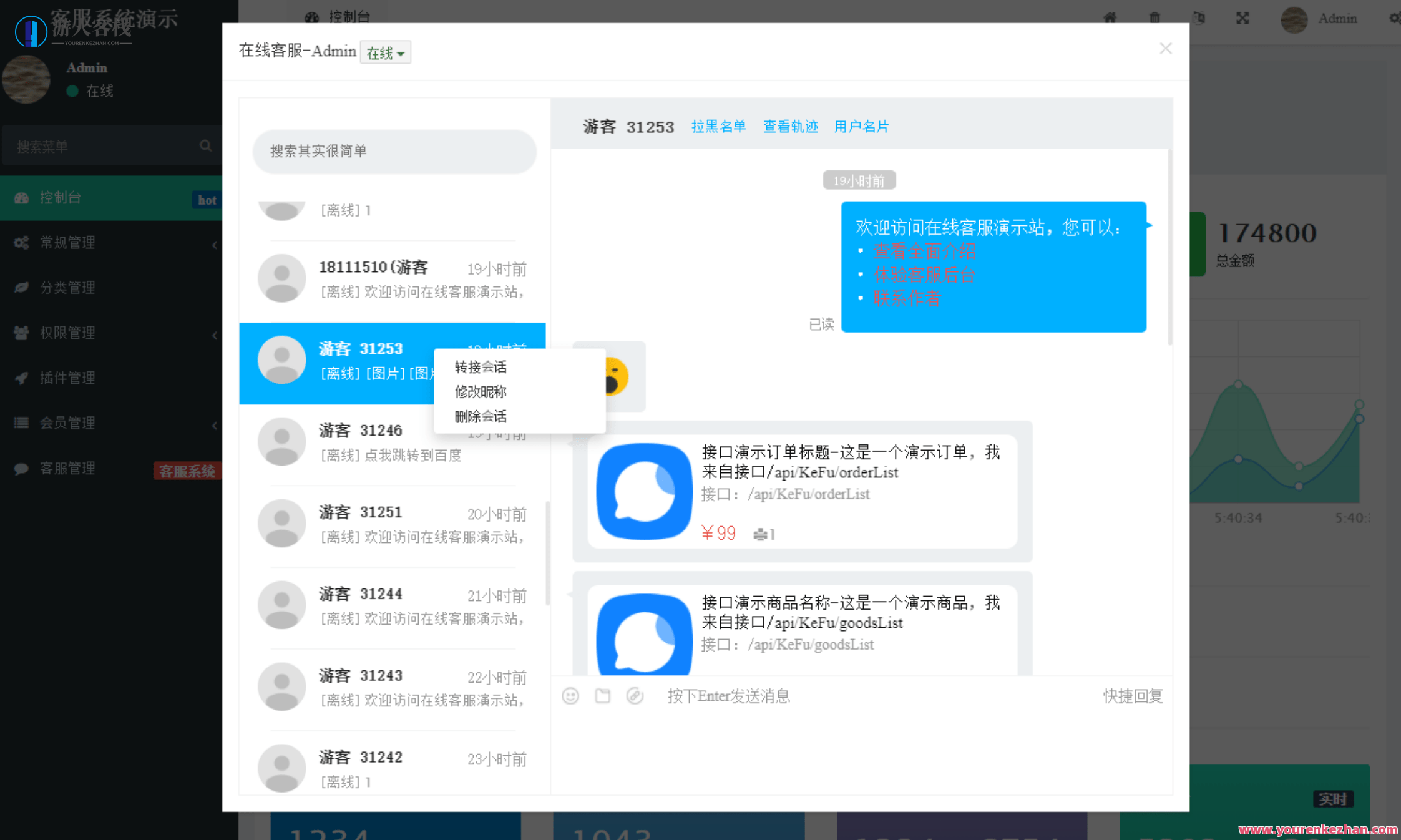Select 分类管理 in the sidebar
Viewport: 1401px width, 840px height.
tap(67, 288)
